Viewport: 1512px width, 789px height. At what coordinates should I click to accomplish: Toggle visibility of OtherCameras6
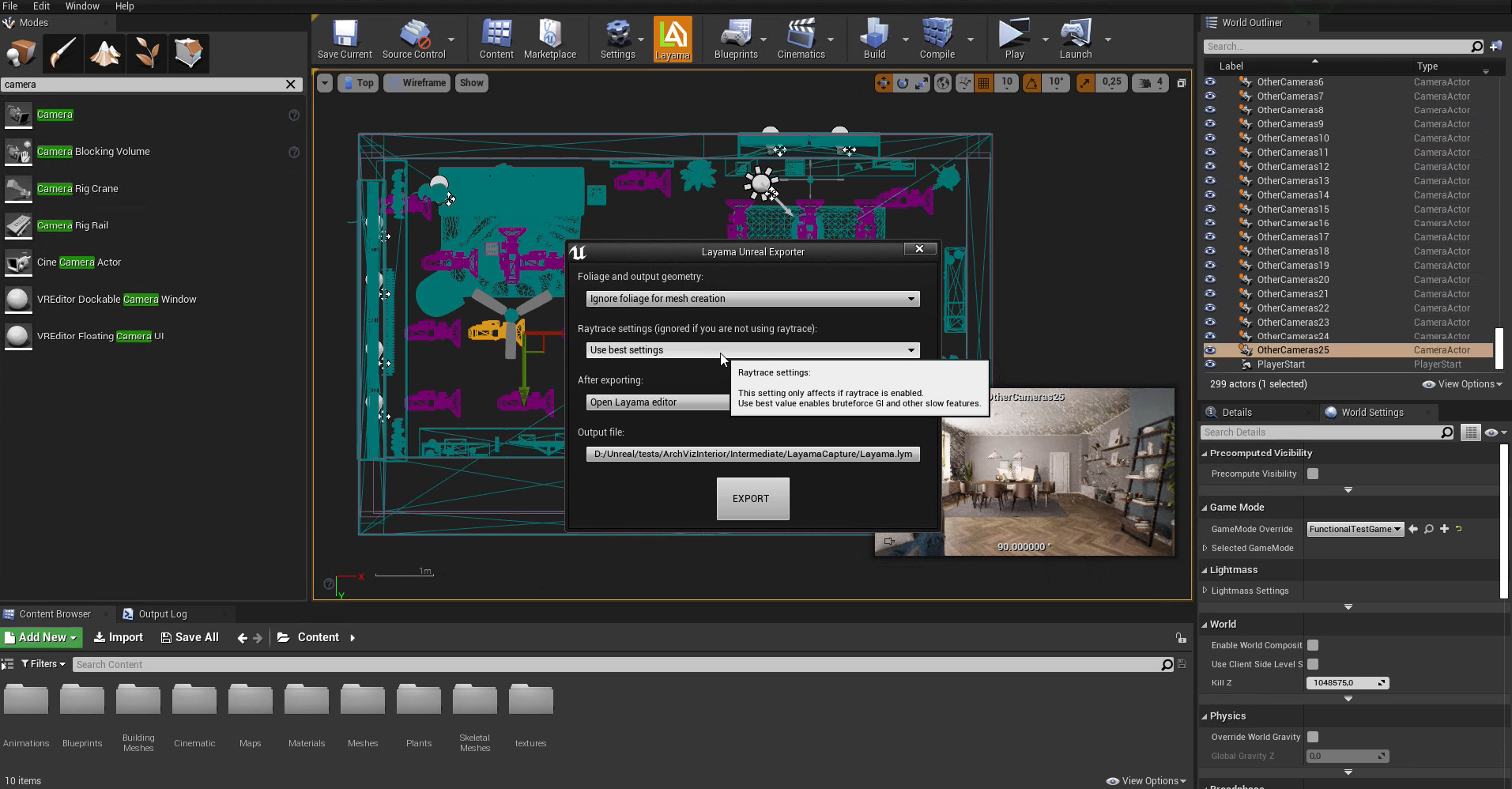(x=1210, y=81)
